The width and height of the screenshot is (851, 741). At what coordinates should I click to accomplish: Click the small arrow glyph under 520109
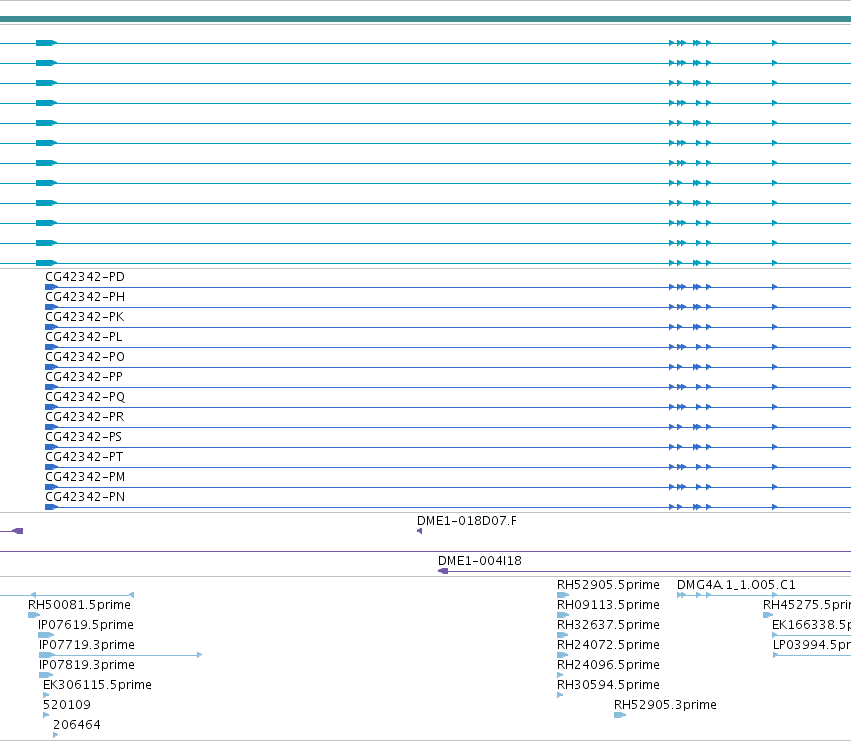pos(46,715)
